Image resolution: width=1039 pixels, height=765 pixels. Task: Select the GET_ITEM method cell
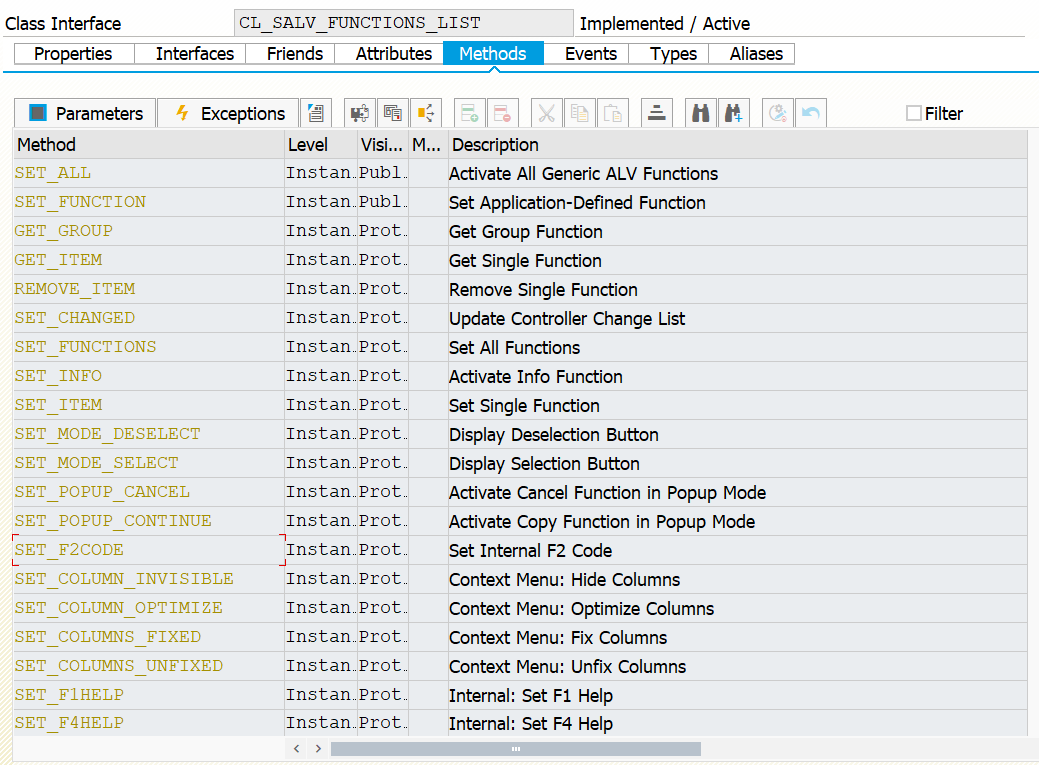coord(149,261)
